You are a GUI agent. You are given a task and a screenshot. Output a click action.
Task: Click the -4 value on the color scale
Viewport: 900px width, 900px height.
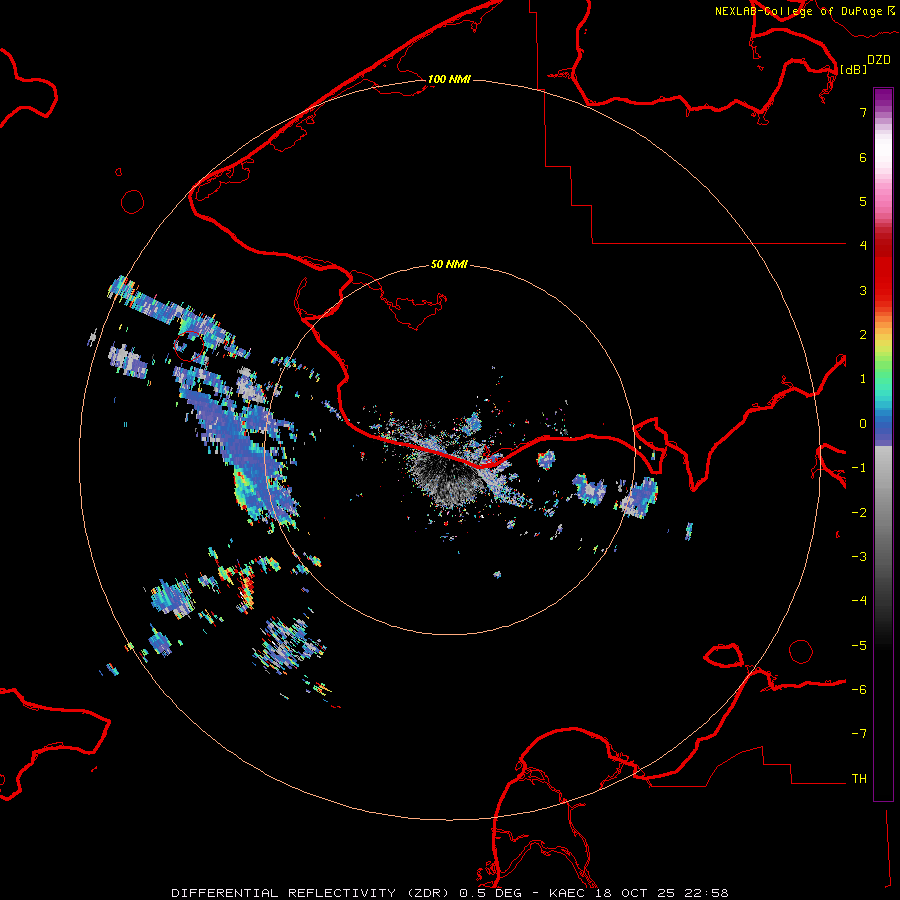(x=859, y=601)
